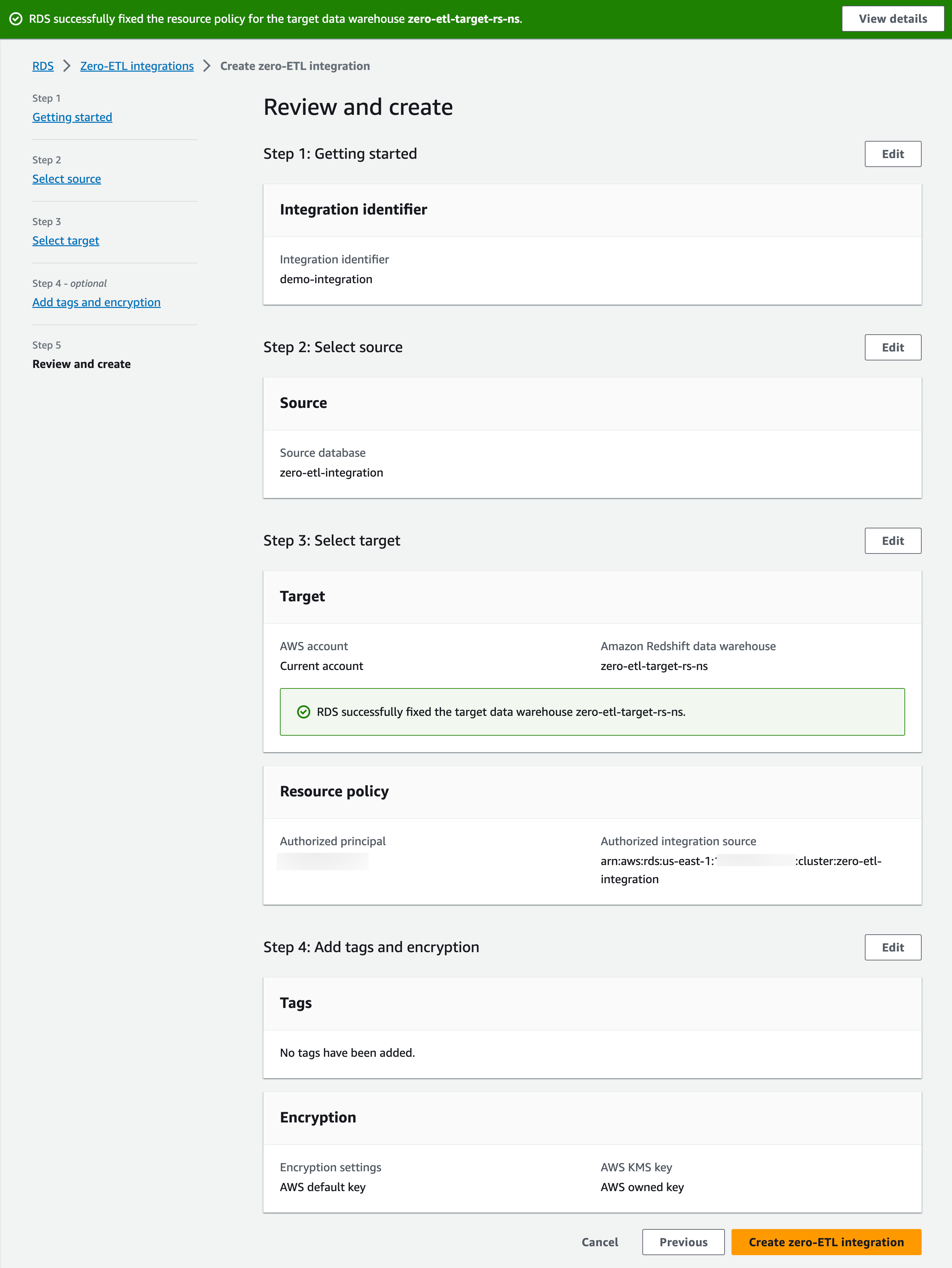Navigate to Select source step
The width and height of the screenshot is (952, 1268).
67,179
